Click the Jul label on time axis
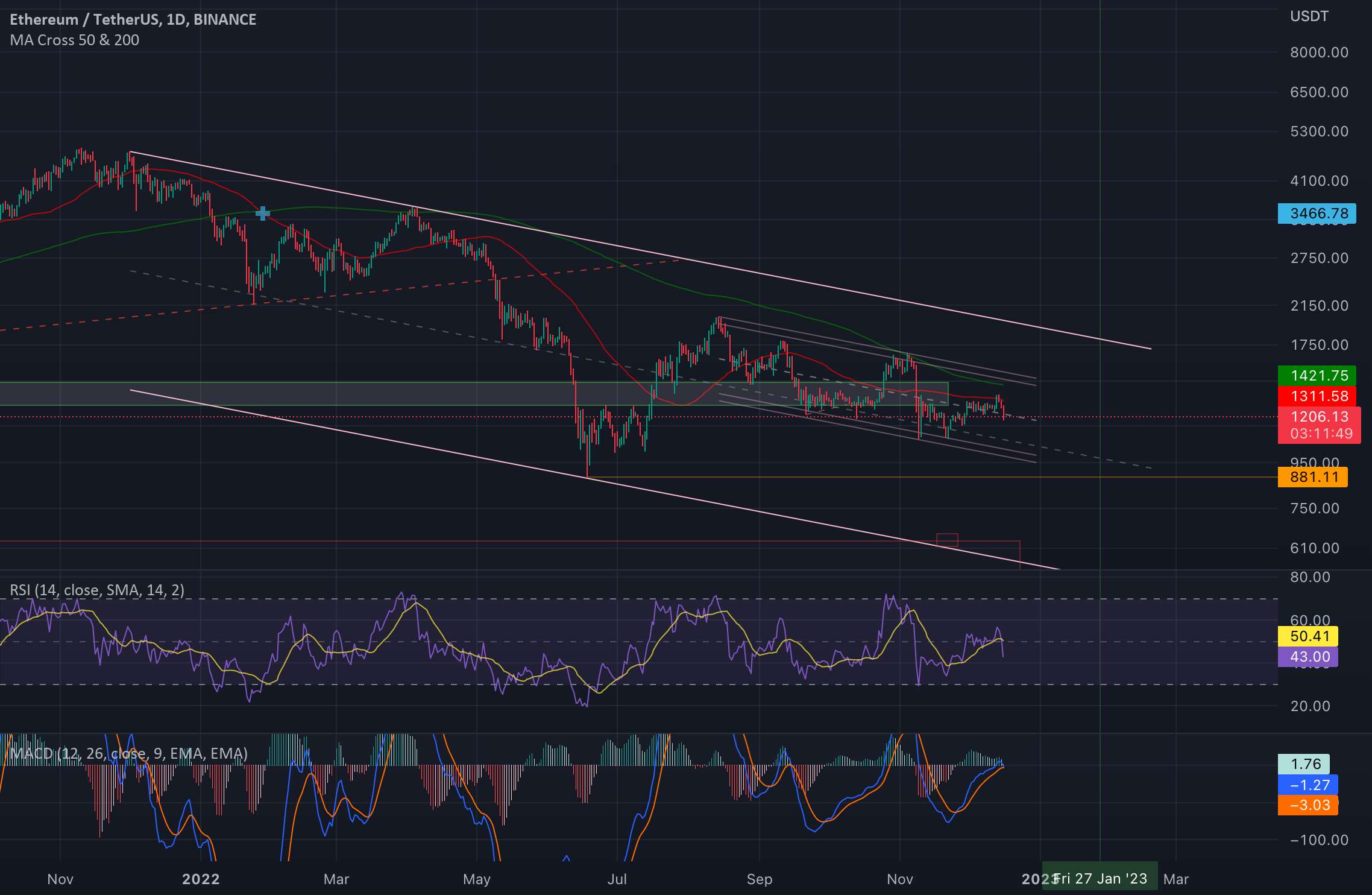 (x=617, y=879)
